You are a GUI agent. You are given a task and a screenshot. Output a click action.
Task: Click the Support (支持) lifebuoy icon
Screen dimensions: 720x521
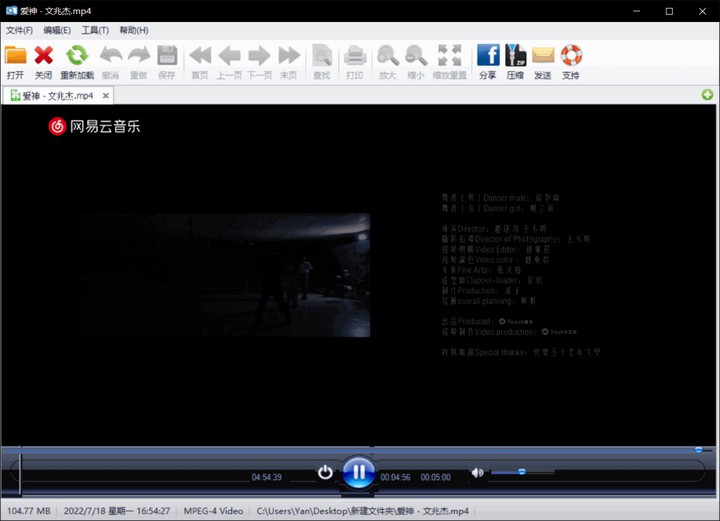click(x=571, y=55)
